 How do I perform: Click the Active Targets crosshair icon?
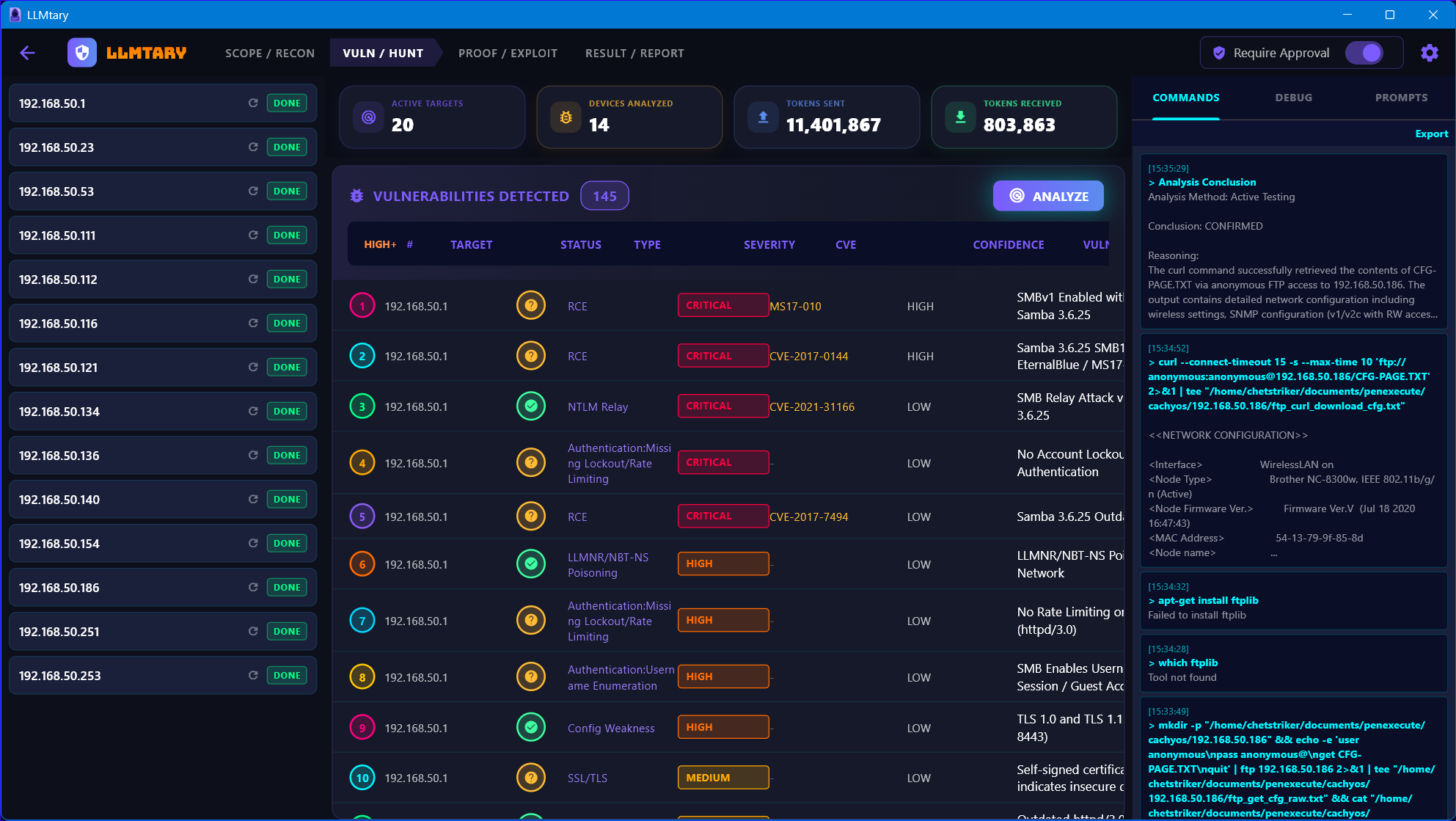pyautogui.click(x=368, y=117)
